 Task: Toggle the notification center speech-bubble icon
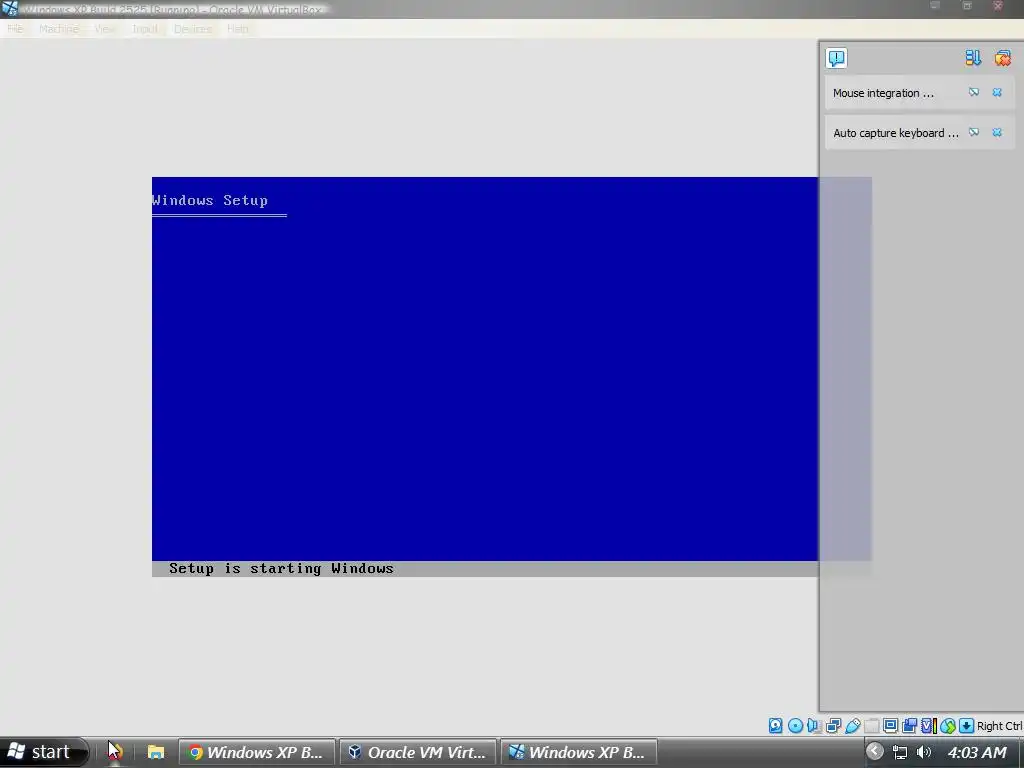[x=837, y=58]
